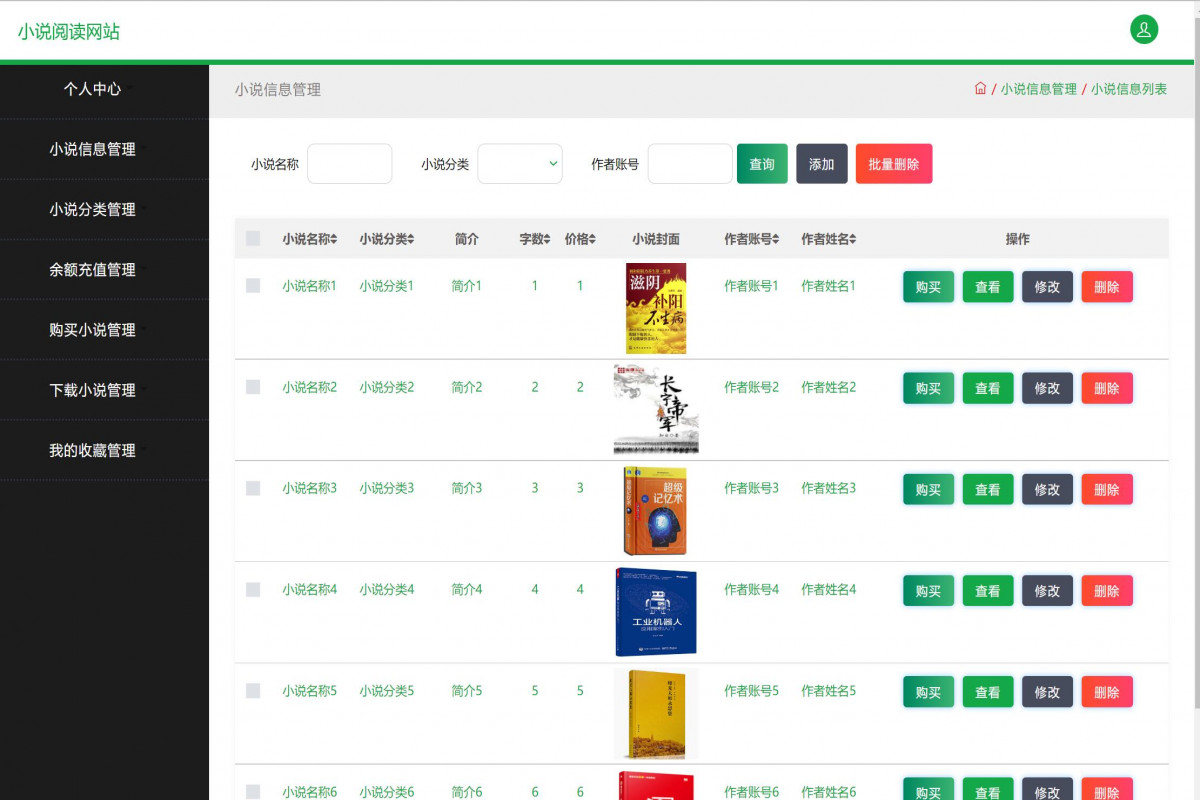
Task: Click the home icon in the breadcrumb
Action: 979,88
